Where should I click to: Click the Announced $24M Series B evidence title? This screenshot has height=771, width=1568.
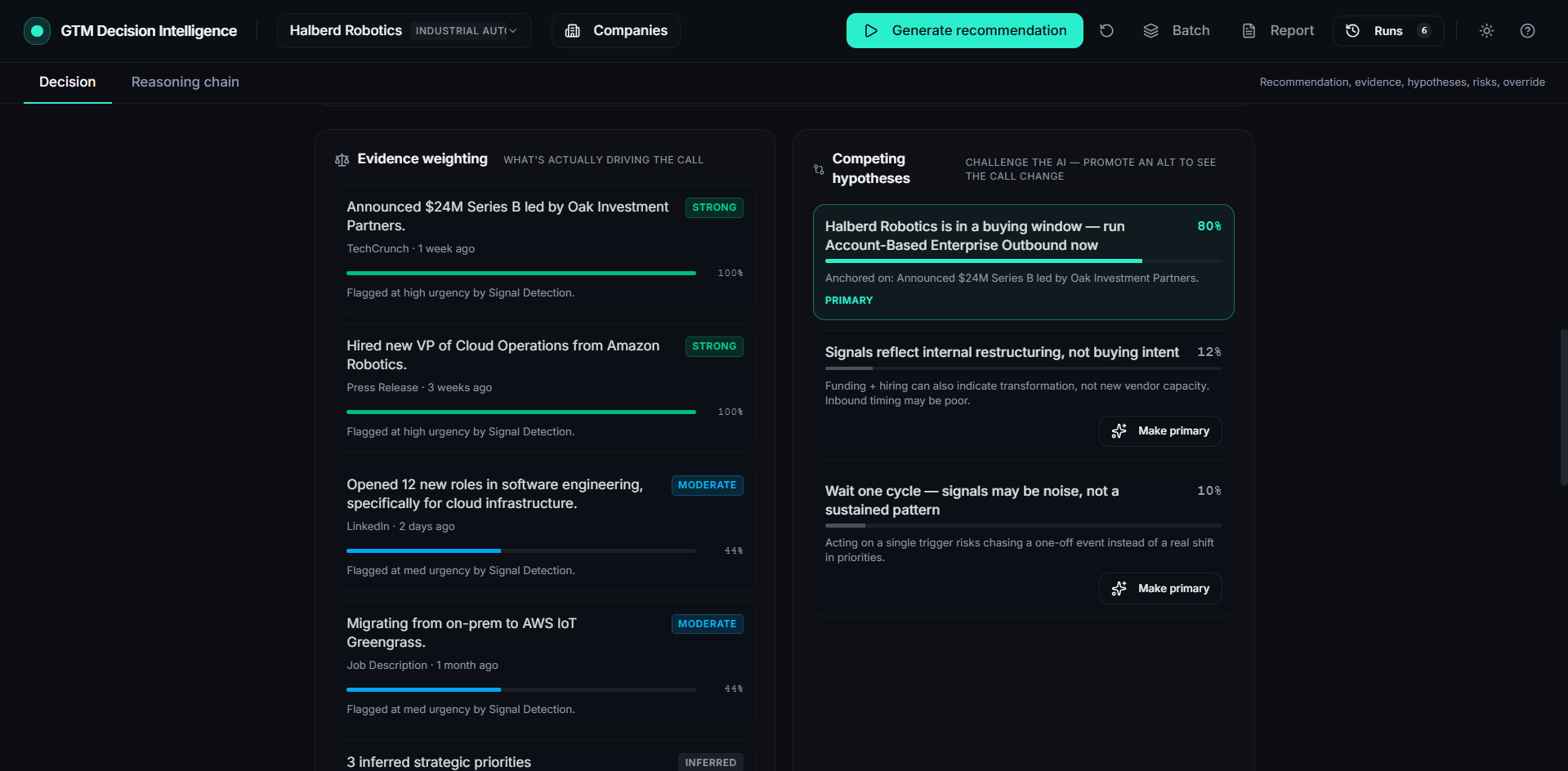pyautogui.click(x=507, y=216)
